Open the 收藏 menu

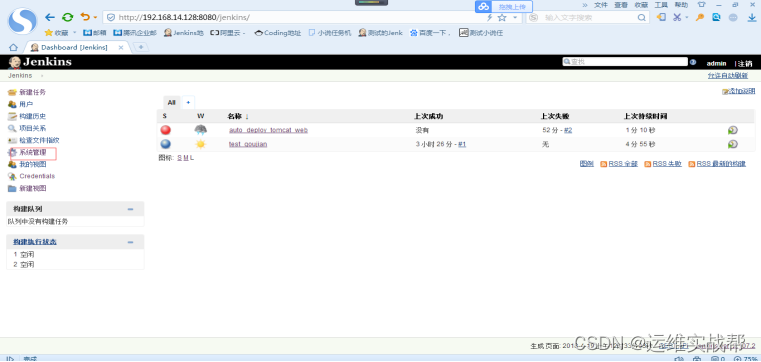click(x=641, y=5)
